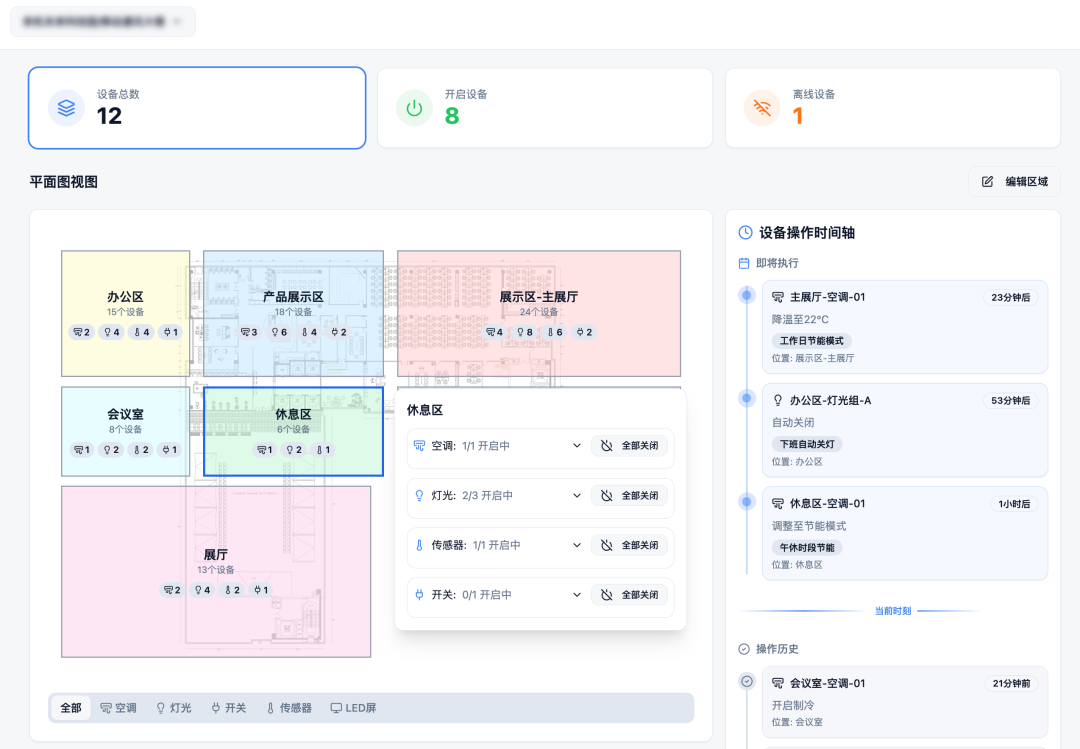Open the blurred project dropdown at top

[x=103, y=21]
